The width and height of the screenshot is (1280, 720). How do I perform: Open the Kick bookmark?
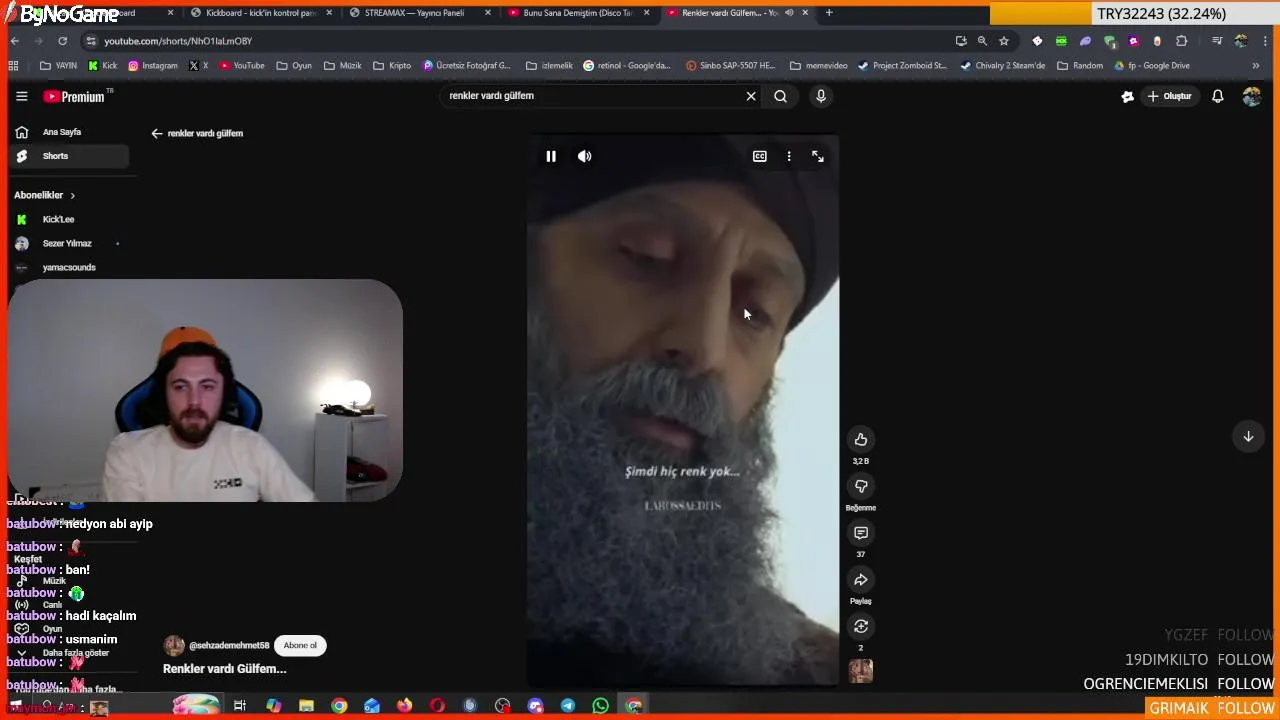102,66
